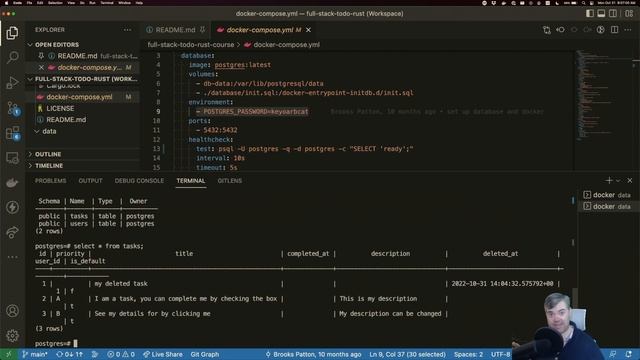This screenshot has height=360, width=640.
Task: Click Brooks Patton blame in status bar
Action: [313, 354]
